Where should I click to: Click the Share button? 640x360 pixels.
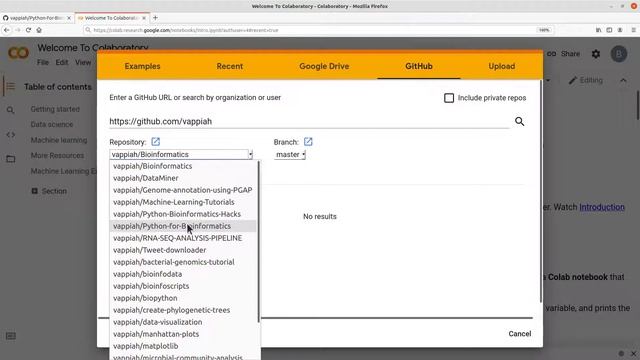pyautogui.click(x=570, y=54)
